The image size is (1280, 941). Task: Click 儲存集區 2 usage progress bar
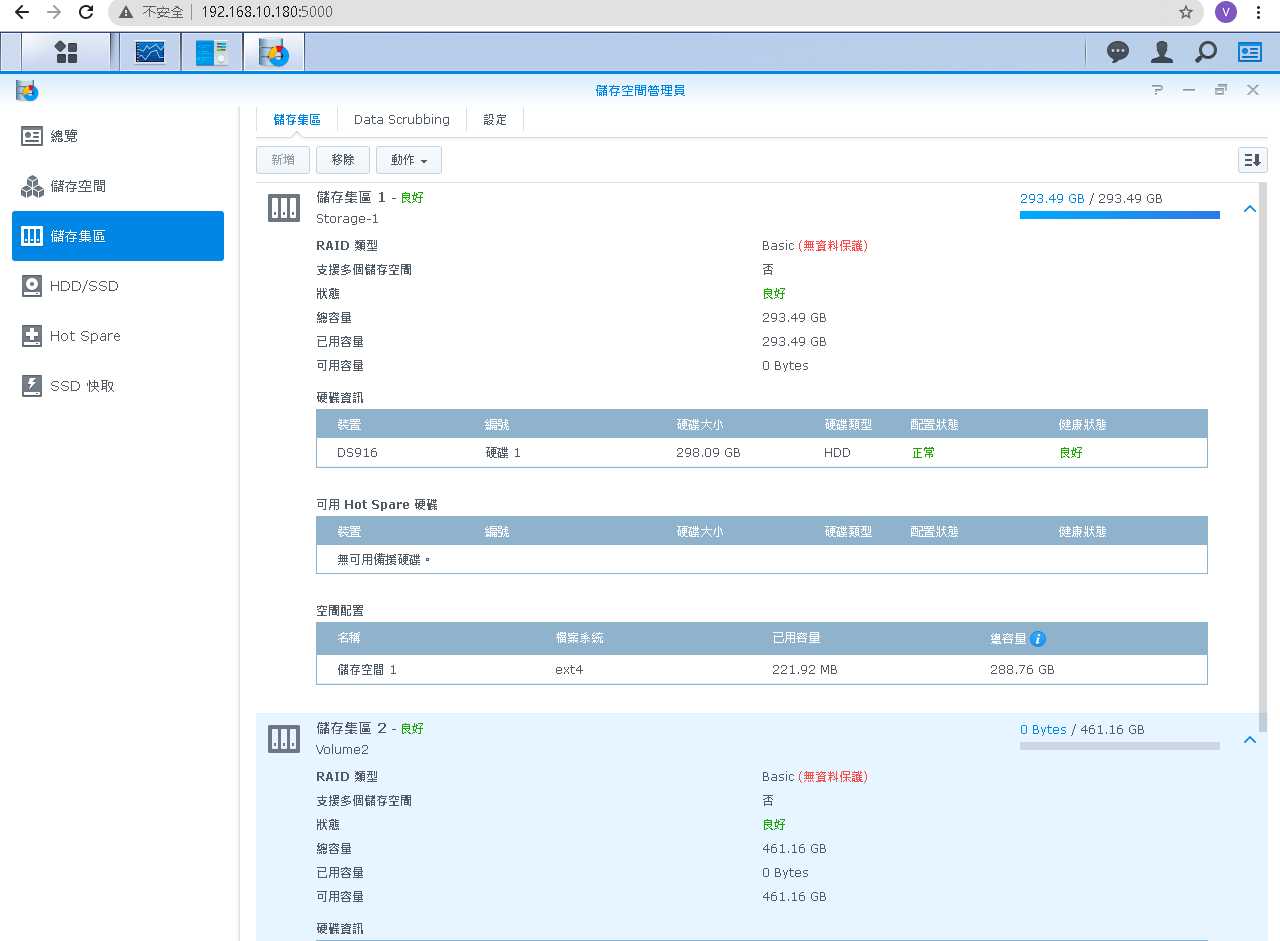point(1120,746)
